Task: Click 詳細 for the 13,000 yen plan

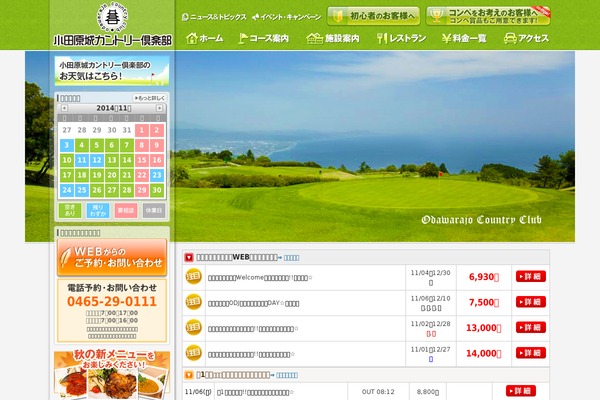Action: click(531, 327)
